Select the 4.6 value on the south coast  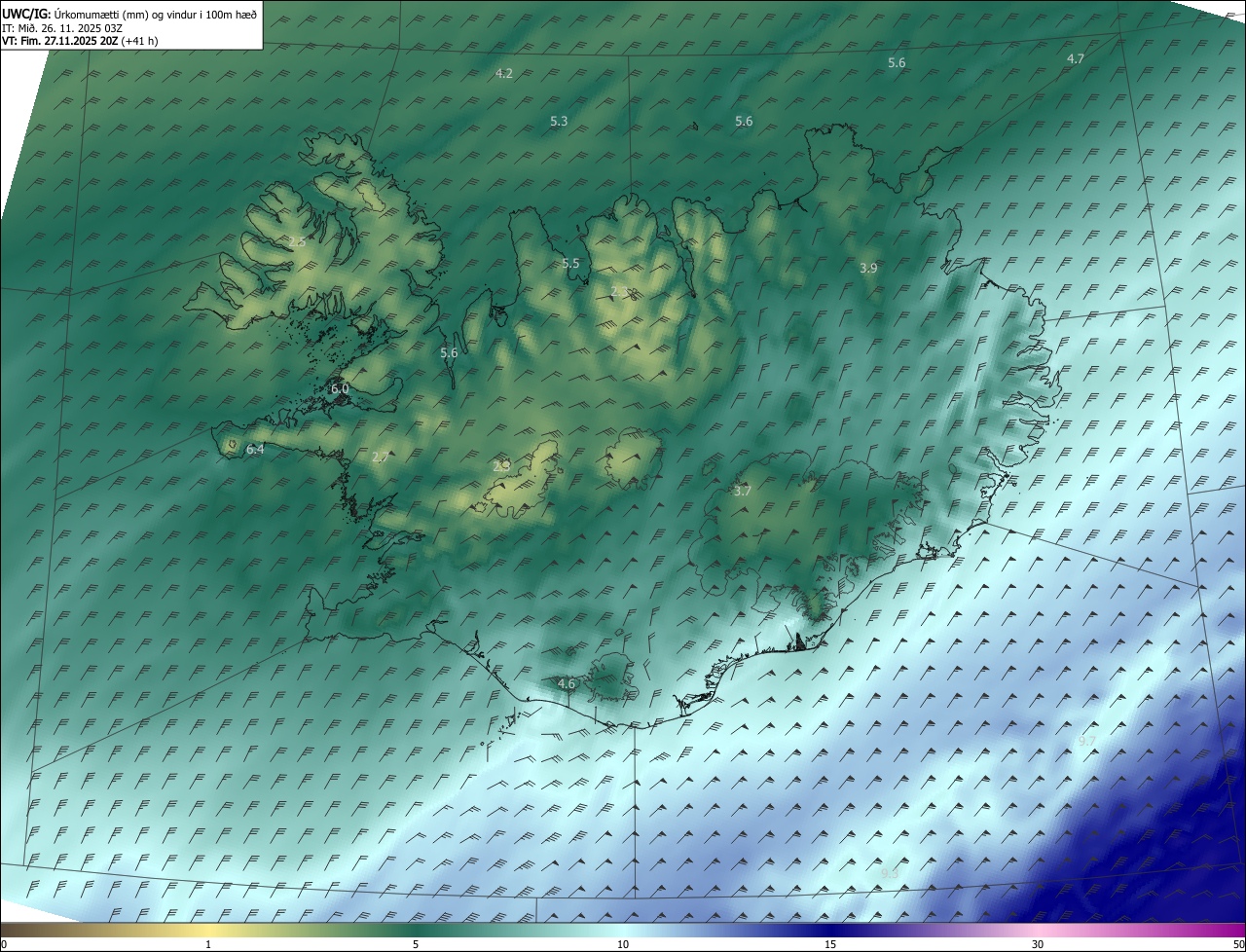pos(567,684)
